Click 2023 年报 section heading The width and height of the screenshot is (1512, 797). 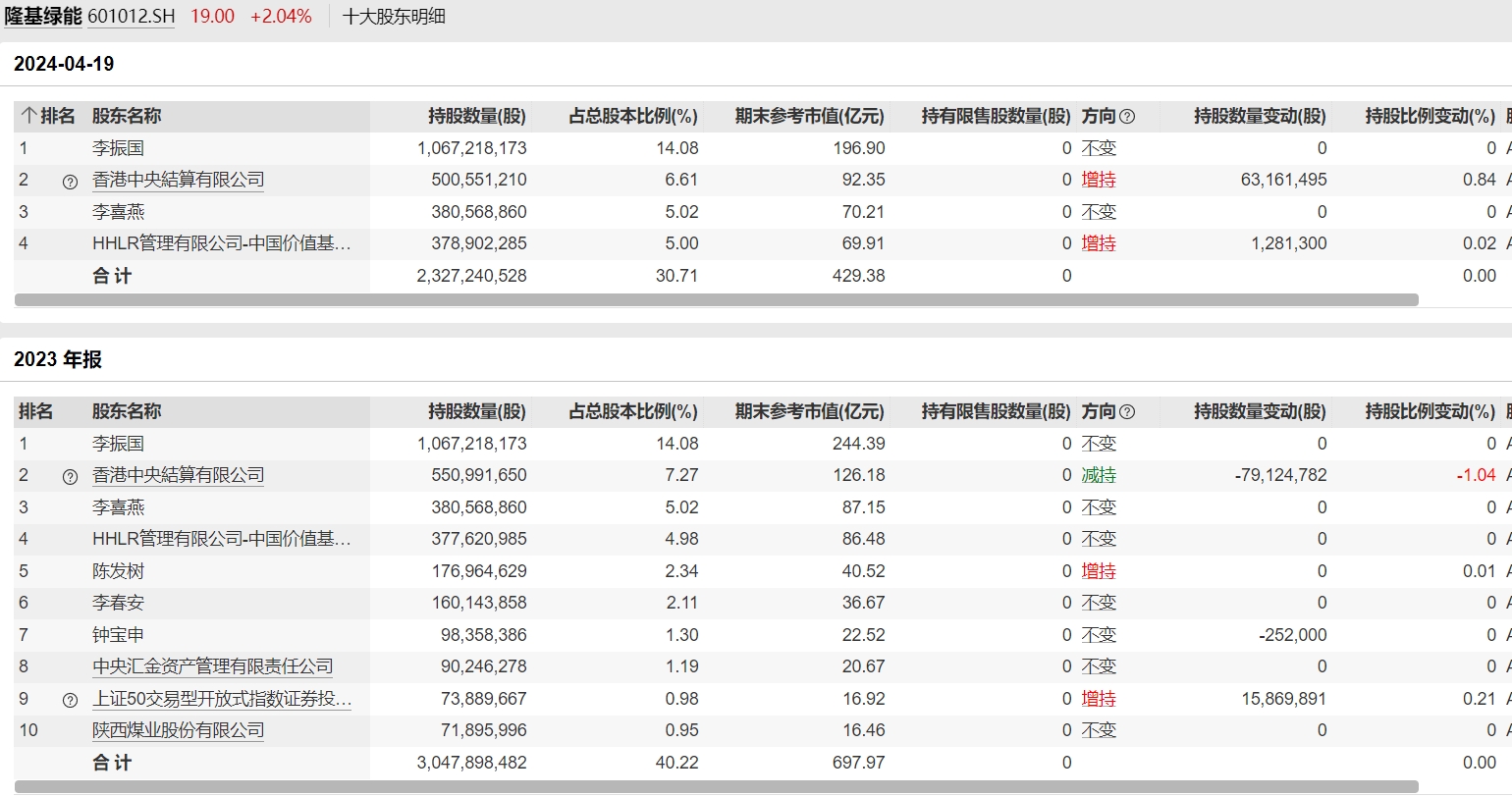58,359
